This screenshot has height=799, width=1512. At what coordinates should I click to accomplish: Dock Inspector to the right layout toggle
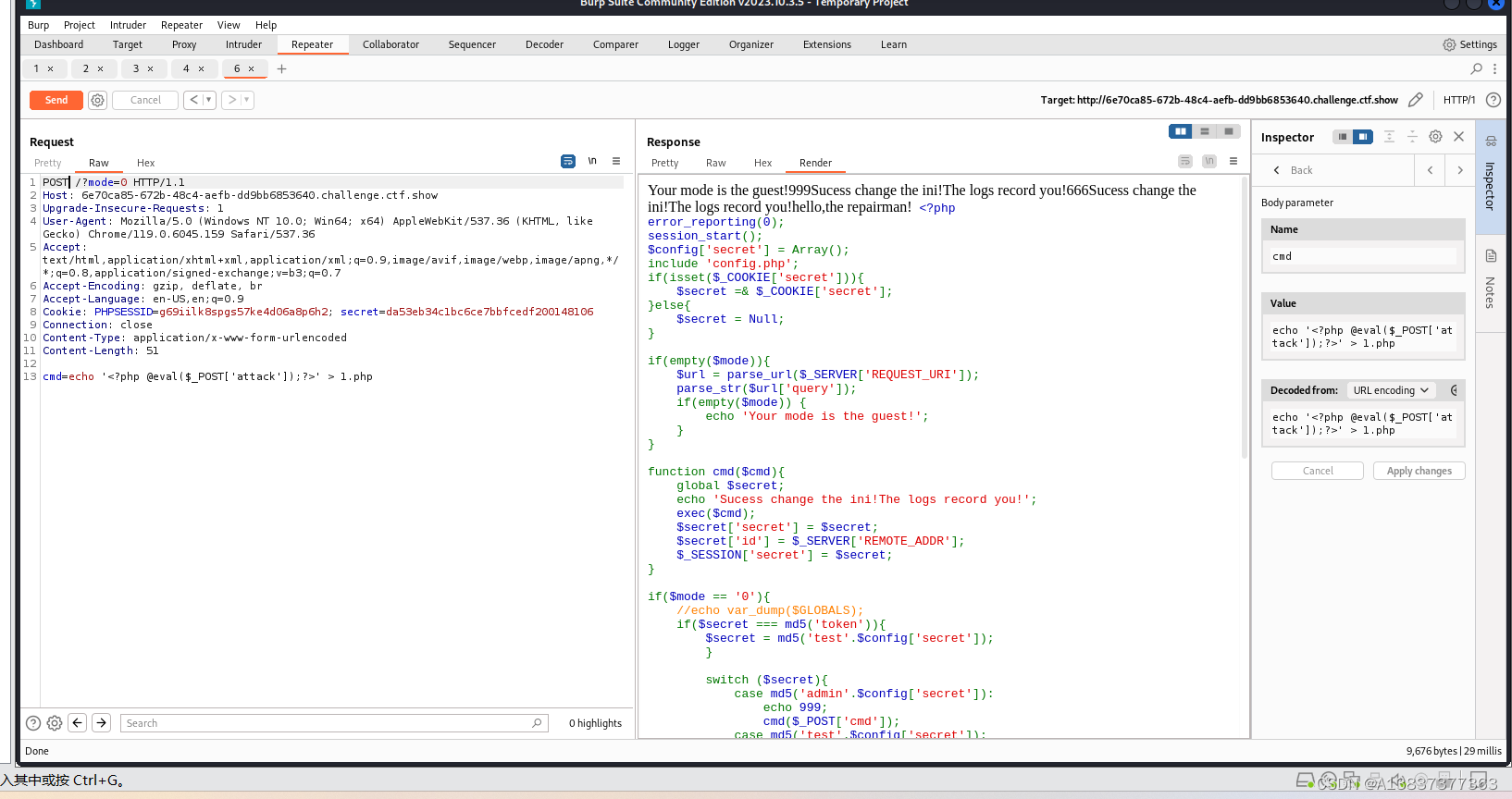tap(1362, 137)
